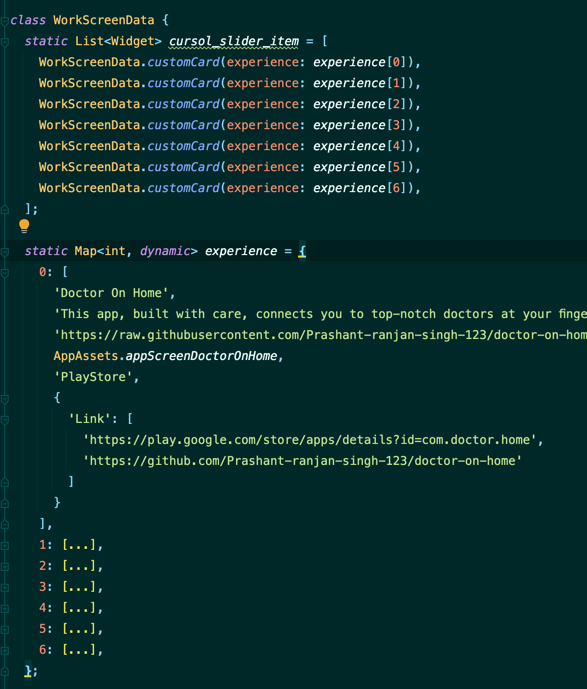This screenshot has height=689, width=587.
Task: Click customCard in the experience[1] line
Action: point(183,83)
